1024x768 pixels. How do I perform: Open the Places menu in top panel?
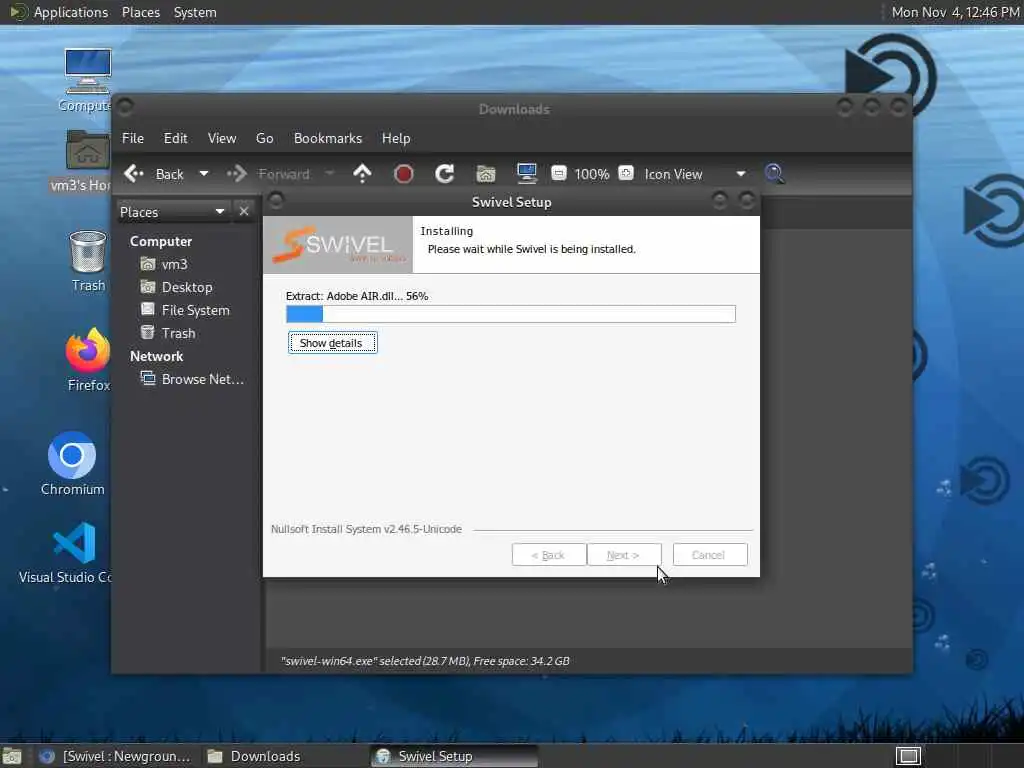(140, 12)
